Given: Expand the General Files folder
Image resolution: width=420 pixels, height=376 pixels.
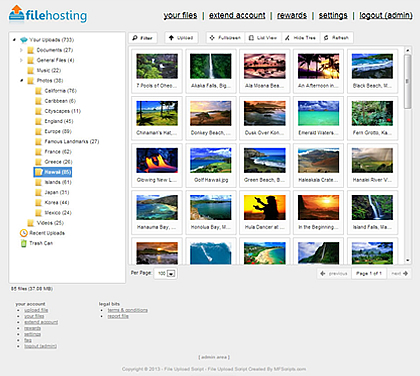Looking at the screenshot, I should pyautogui.click(x=21, y=60).
